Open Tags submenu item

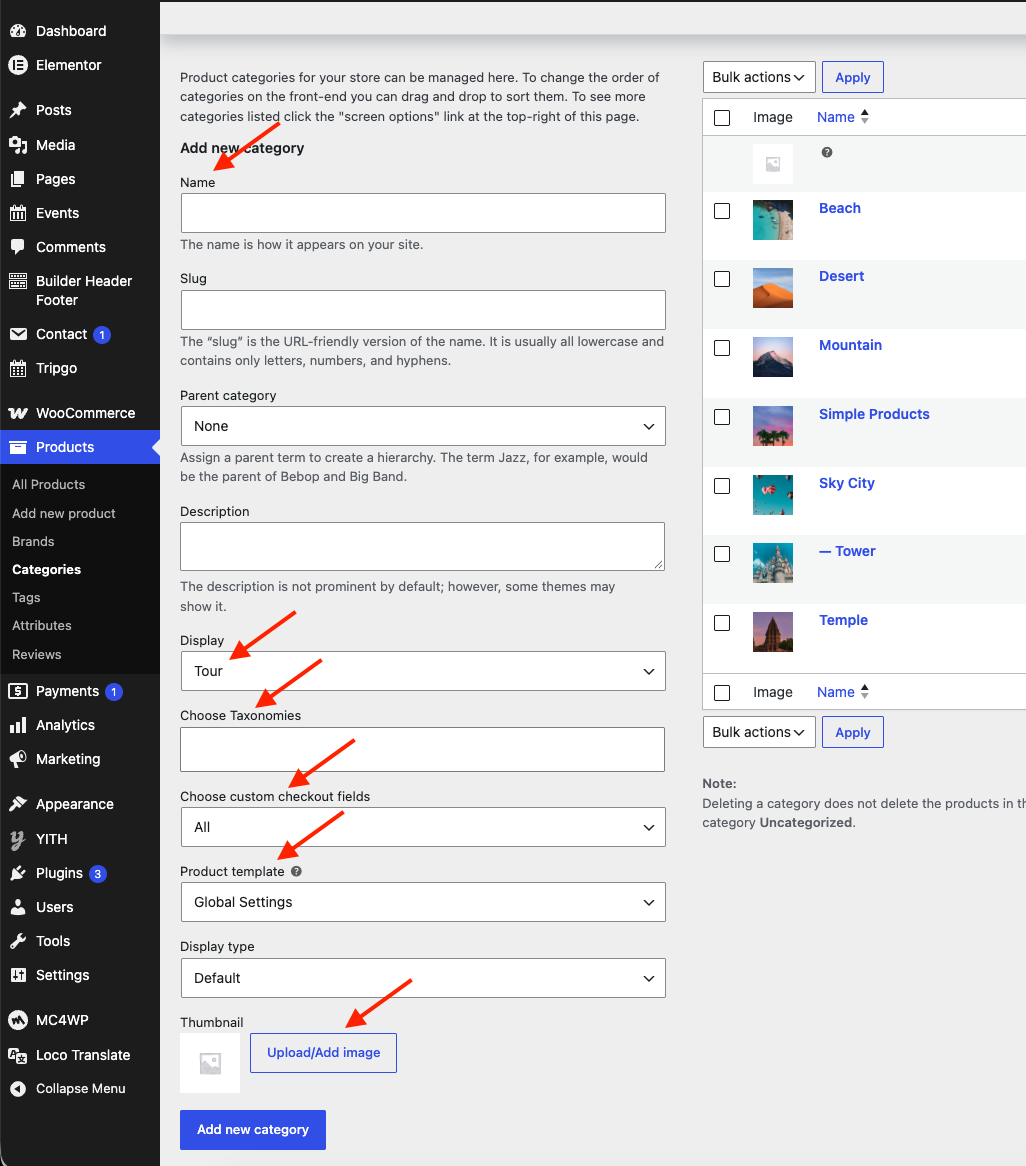point(26,598)
